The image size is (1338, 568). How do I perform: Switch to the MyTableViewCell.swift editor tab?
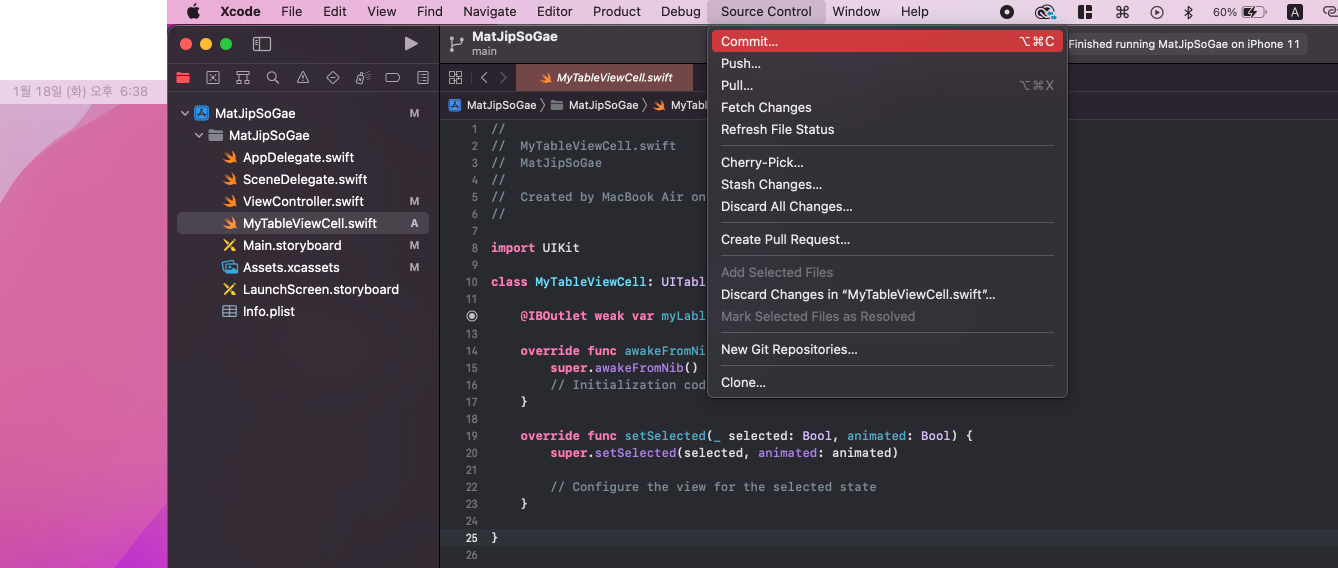(604, 77)
